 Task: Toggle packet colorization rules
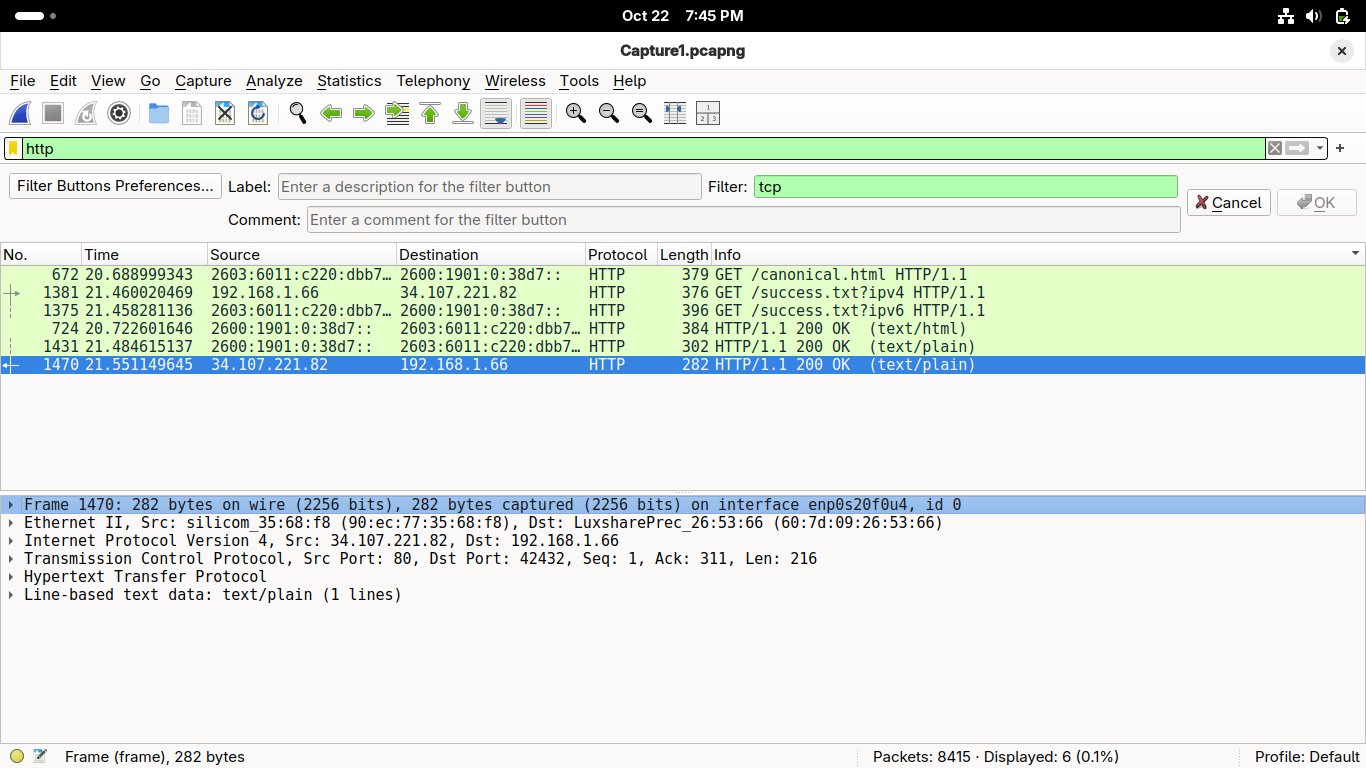(536, 114)
